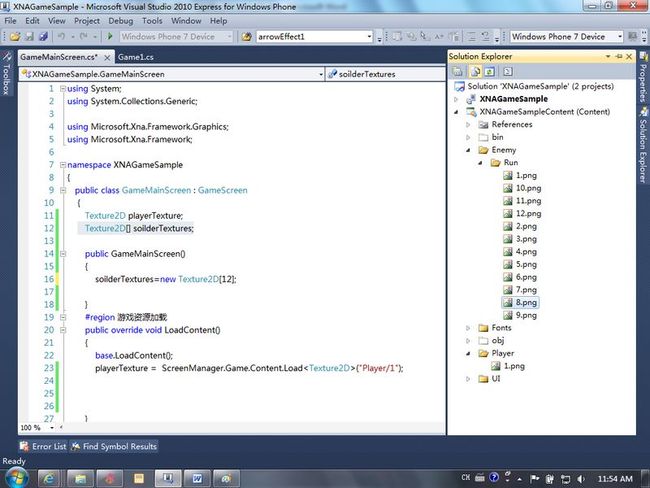Image resolution: width=650 pixels, height=488 pixels.
Task: Open the Edit menu
Action: [32, 21]
